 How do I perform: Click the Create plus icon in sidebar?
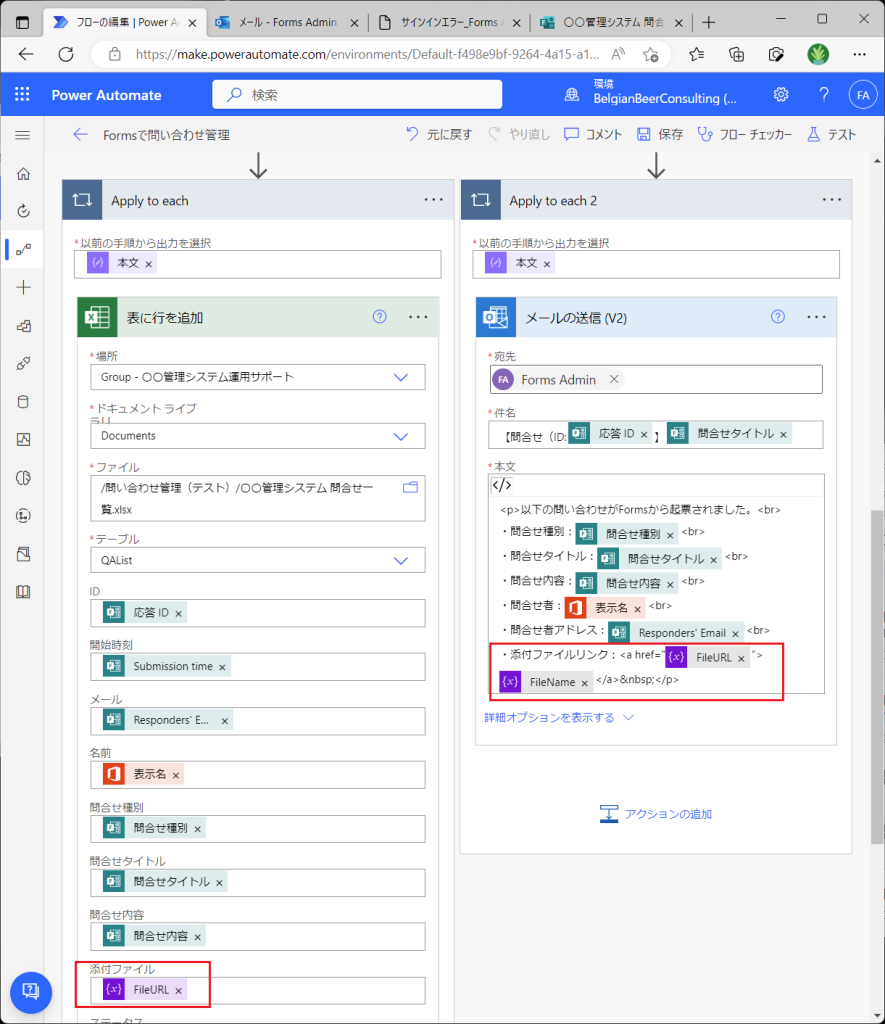point(24,287)
